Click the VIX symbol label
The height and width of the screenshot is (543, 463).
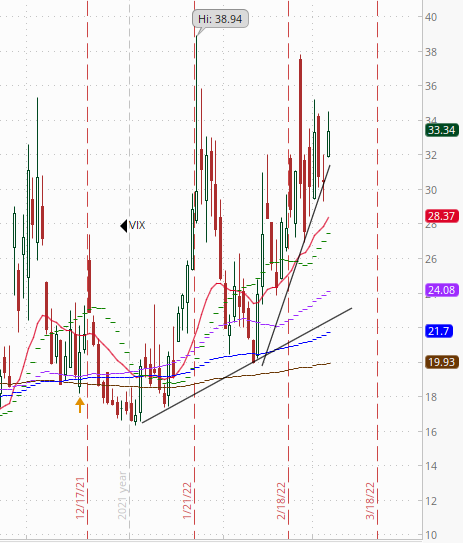coord(137,225)
